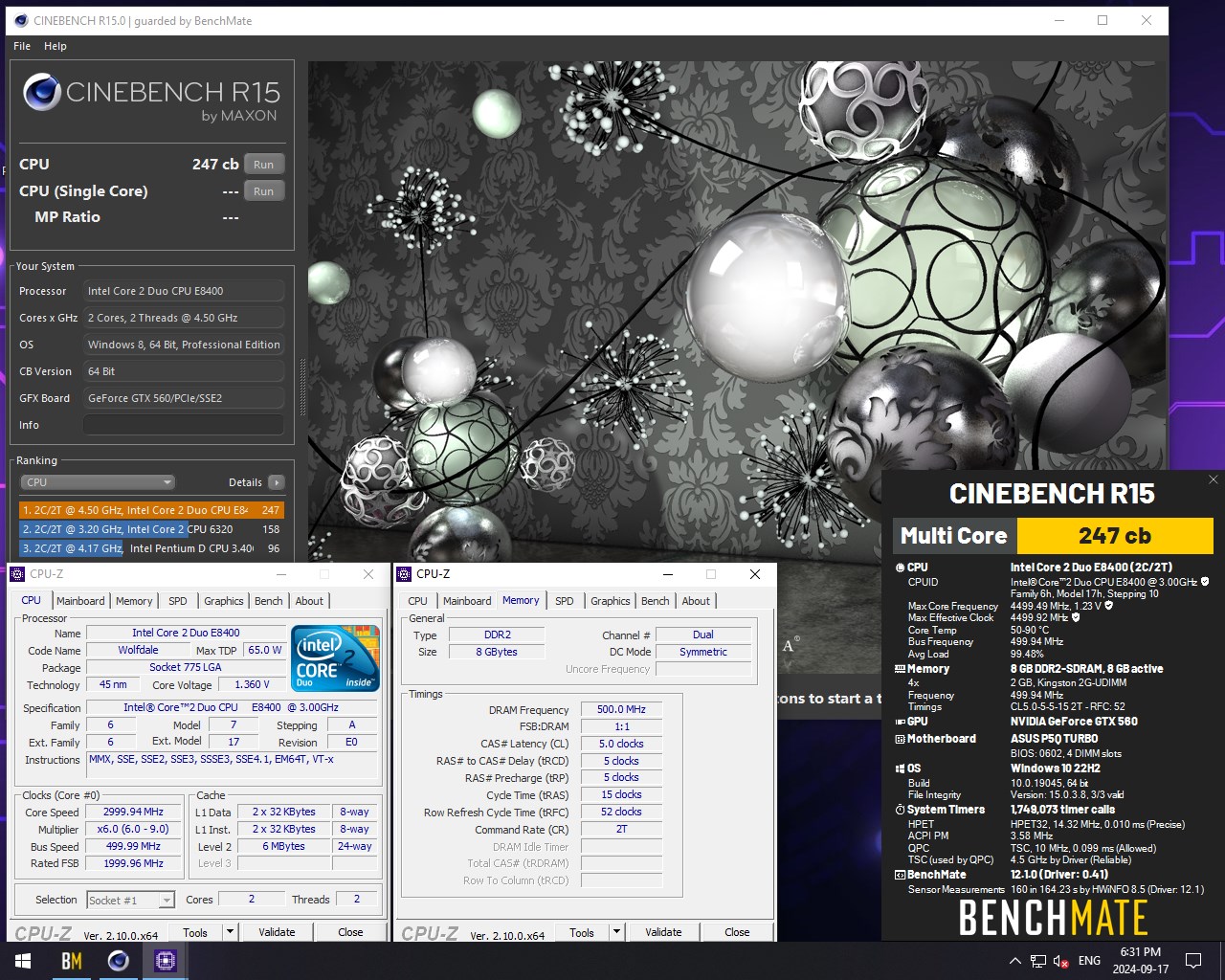The image size is (1225, 980).
Task: Run the multi-core CPU benchmark
Action: (264, 165)
